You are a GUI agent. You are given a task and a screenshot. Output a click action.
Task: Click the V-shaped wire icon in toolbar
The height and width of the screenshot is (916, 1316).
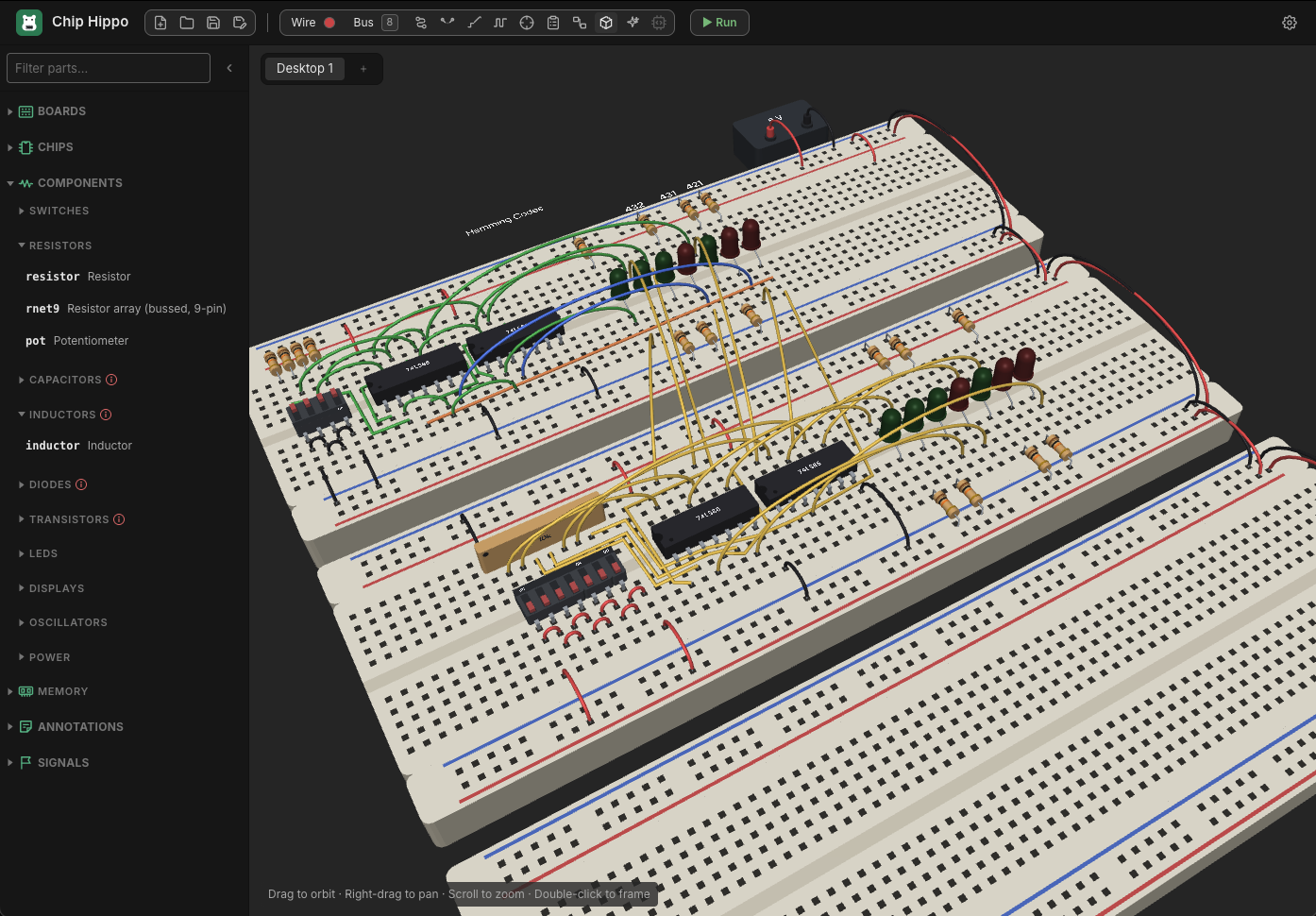coord(447,23)
